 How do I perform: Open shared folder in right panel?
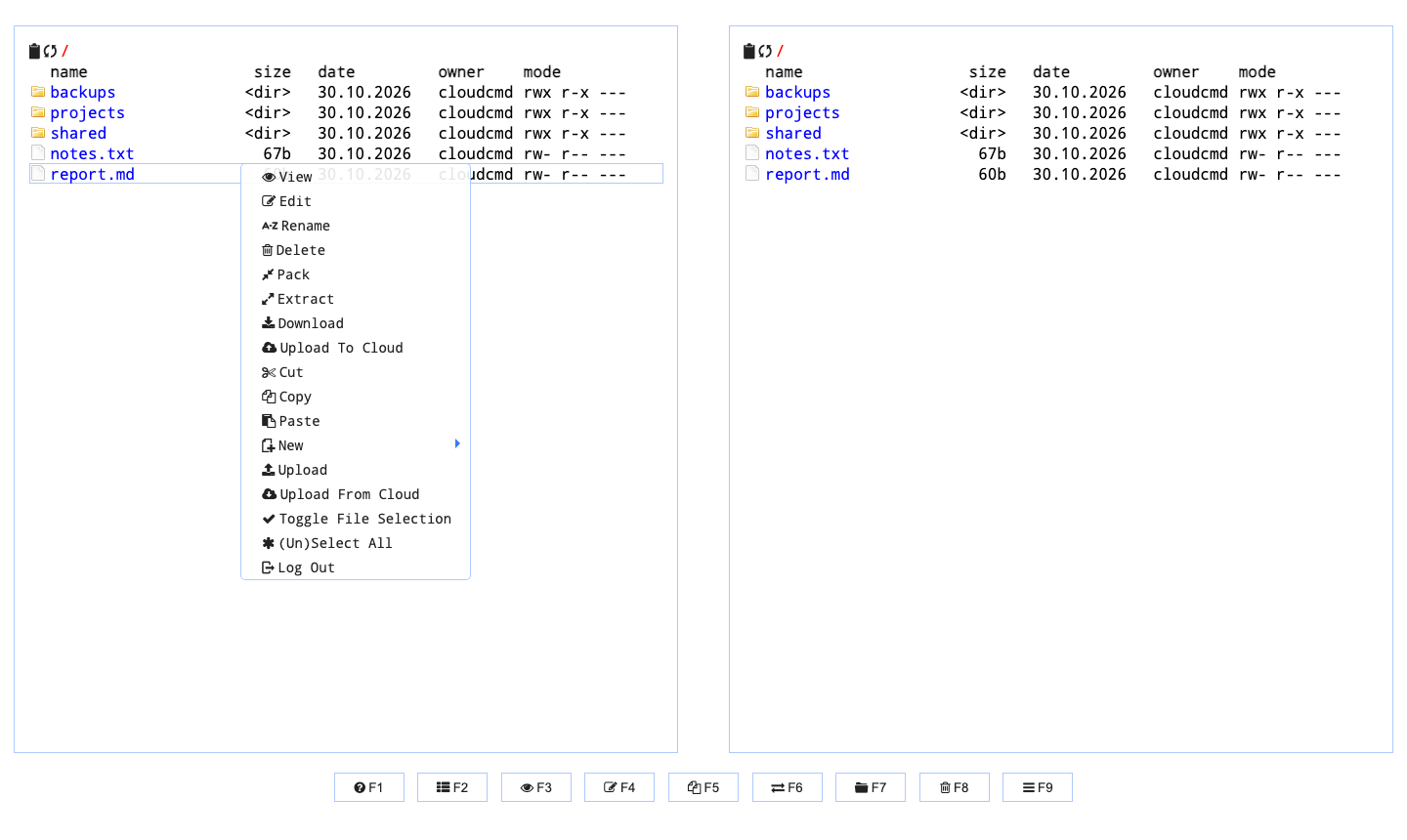tap(792, 133)
